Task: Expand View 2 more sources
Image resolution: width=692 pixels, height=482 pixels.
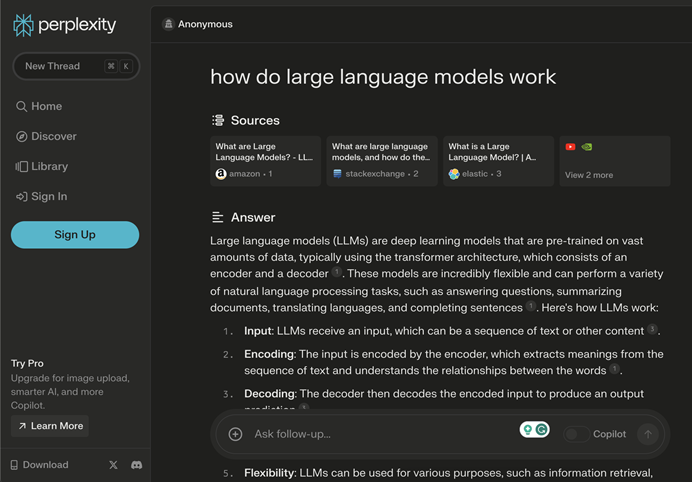Action: (x=589, y=175)
